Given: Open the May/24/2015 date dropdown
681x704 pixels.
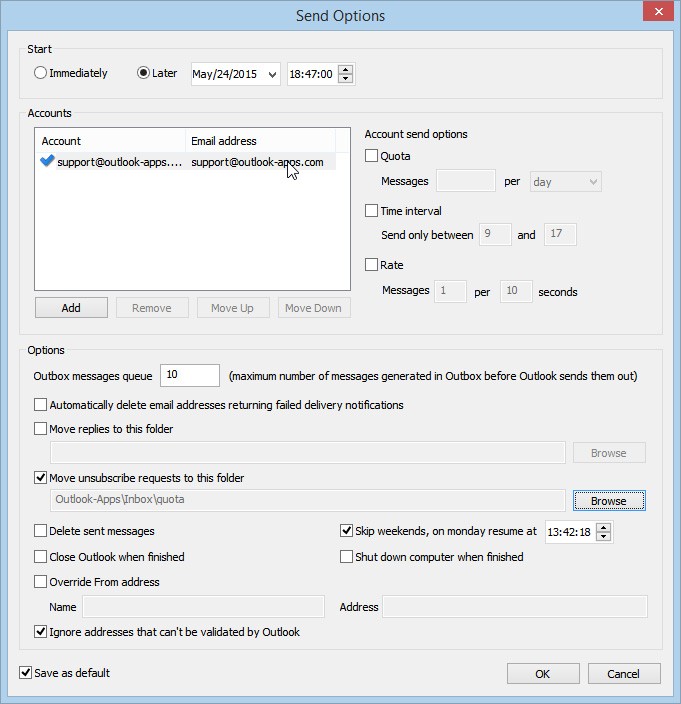Looking at the screenshot, I should click(x=272, y=75).
